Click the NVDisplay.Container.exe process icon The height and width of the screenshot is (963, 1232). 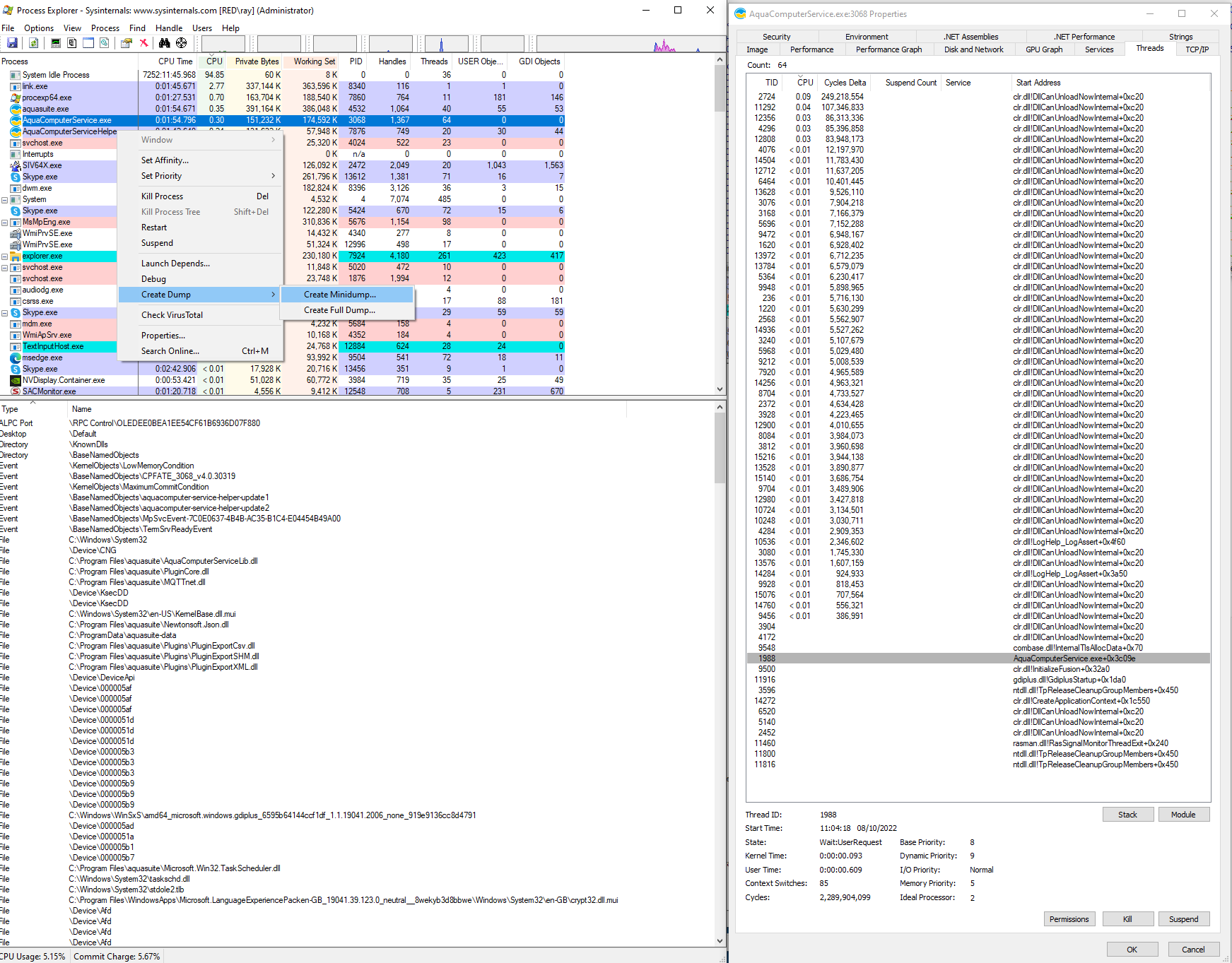click(16, 380)
